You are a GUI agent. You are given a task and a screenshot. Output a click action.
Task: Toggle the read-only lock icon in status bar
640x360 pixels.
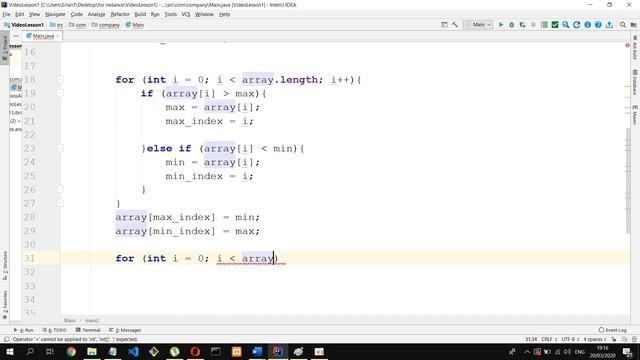coord(613,339)
